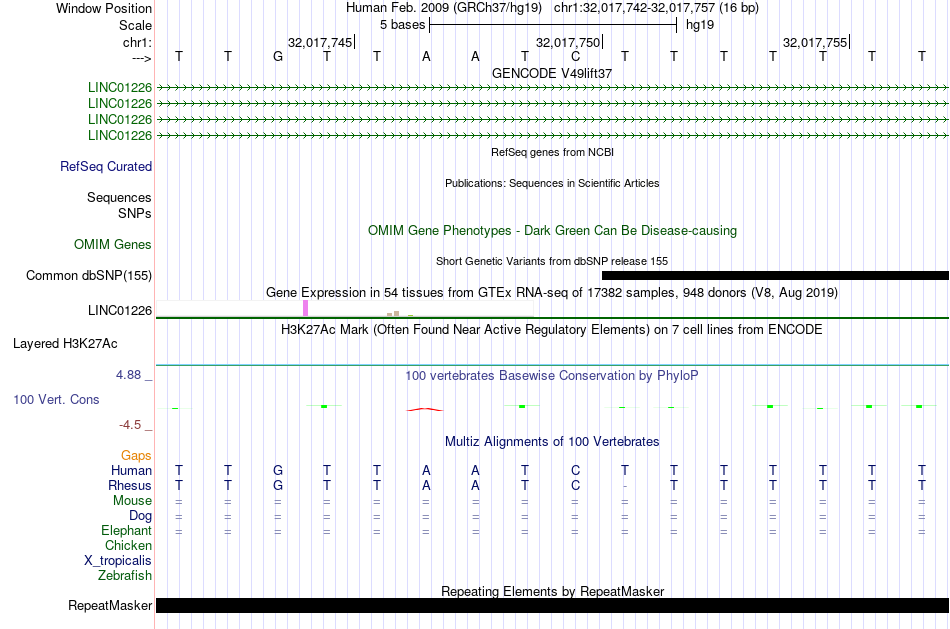Open the "H3K27Ac Mark" ENCODE track title
The height and width of the screenshot is (629, 950).
pyautogui.click(x=552, y=330)
